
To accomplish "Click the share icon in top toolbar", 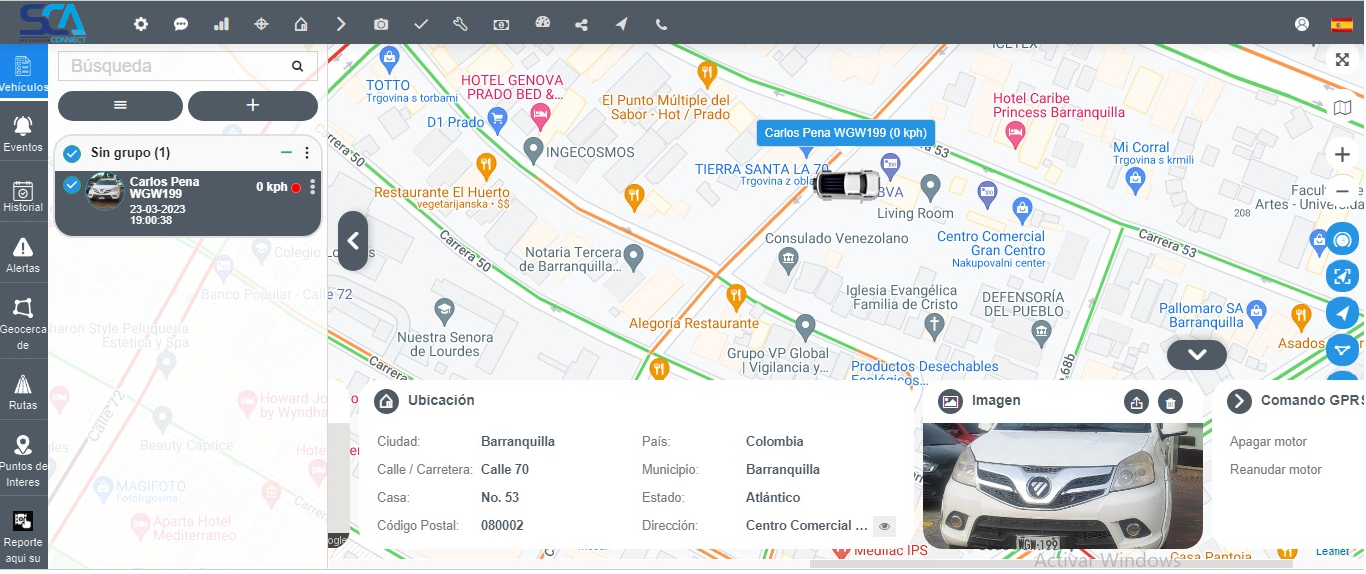I will tap(582, 24).
